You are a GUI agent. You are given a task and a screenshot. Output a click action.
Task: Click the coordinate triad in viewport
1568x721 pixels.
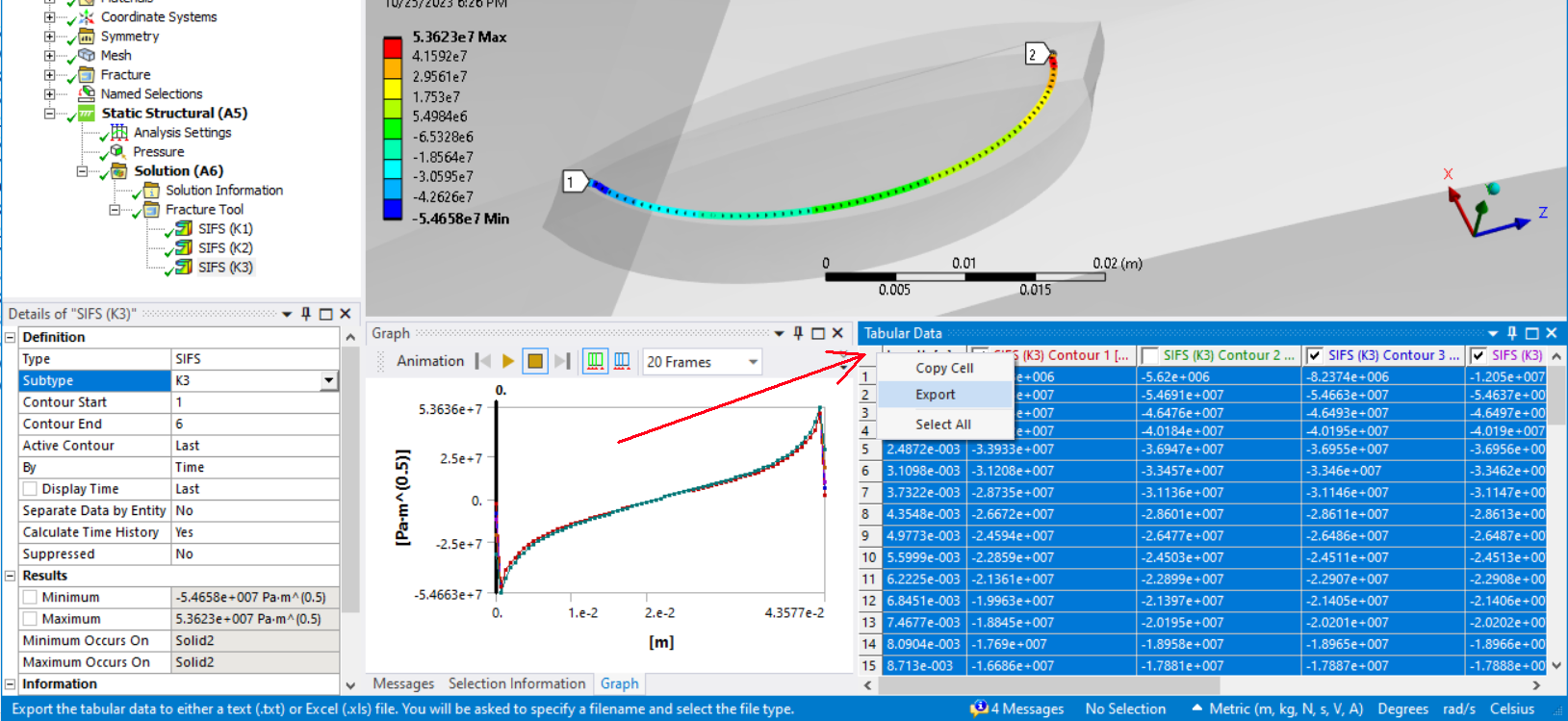(x=1482, y=207)
